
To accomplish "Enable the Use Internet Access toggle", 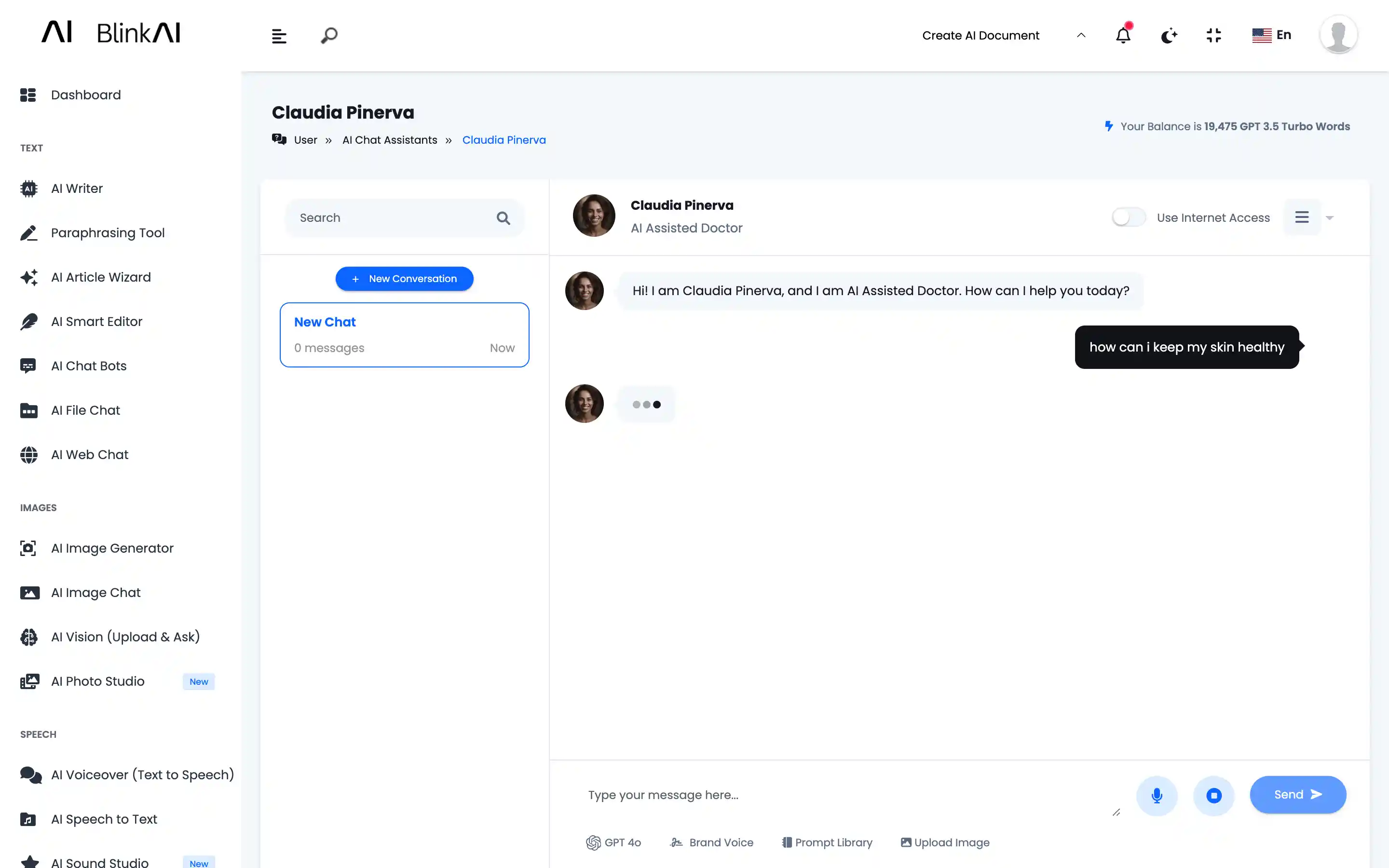I will (x=1129, y=217).
